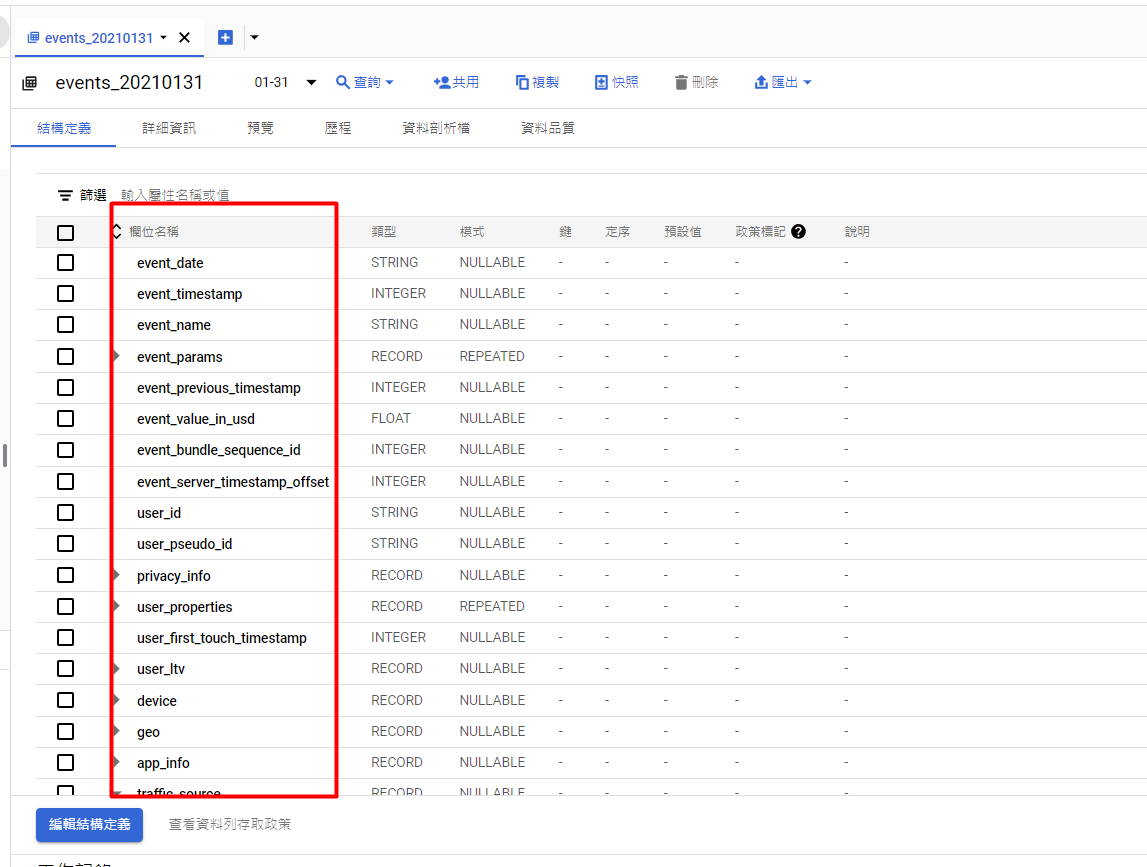This screenshot has width=1147, height=867.
Task: Click the 說明 column header
Action: [857, 231]
